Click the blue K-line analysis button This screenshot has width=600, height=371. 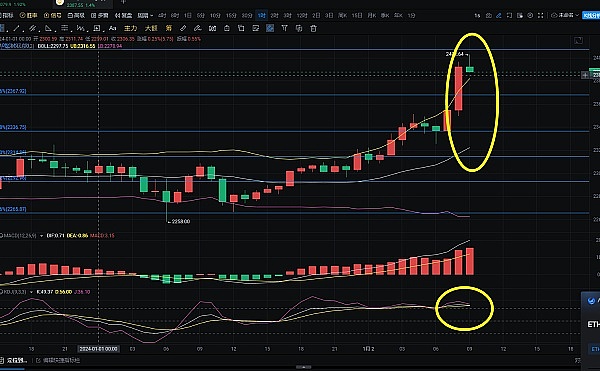(x=591, y=15)
